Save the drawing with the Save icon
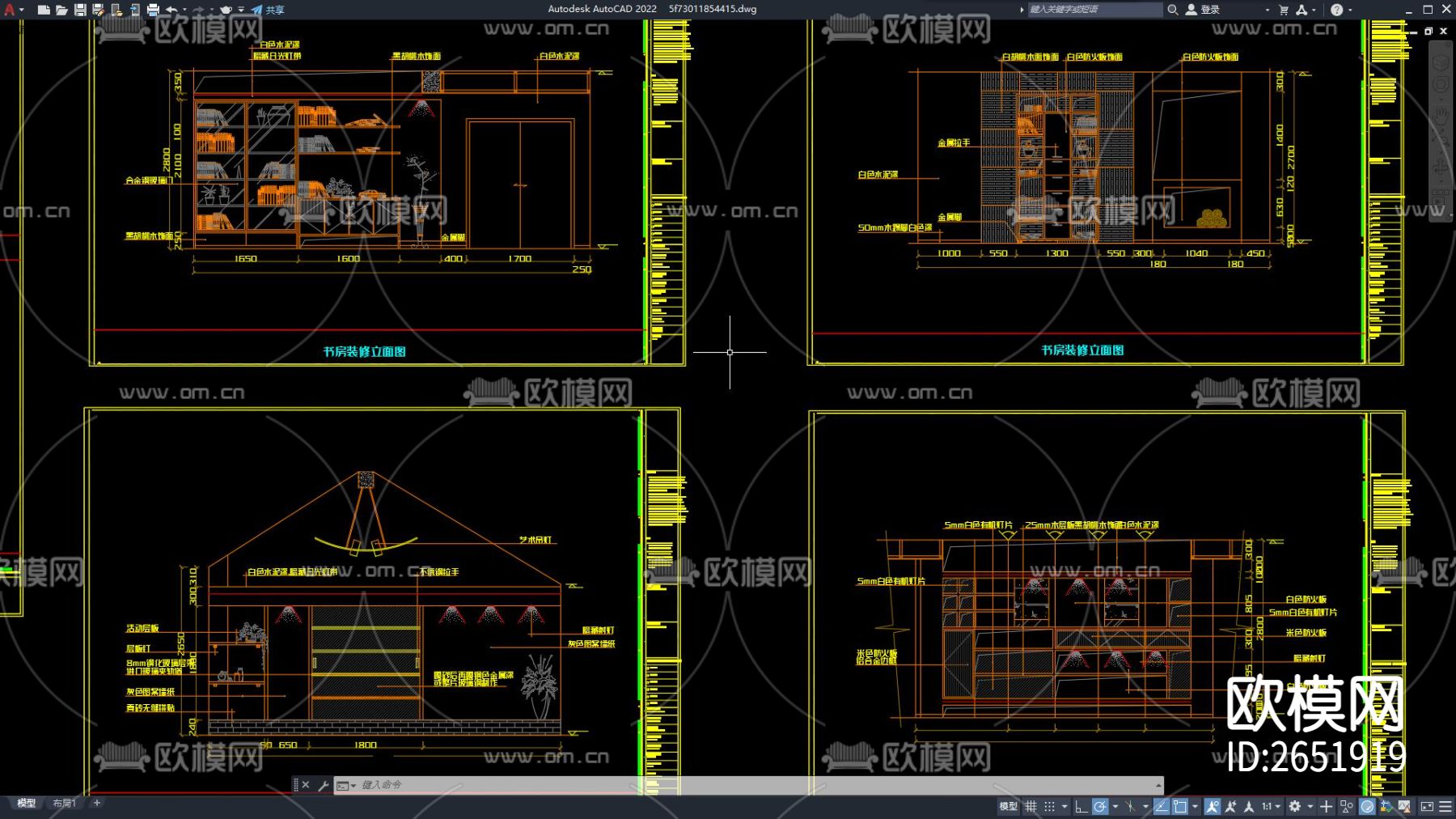Screen dimensions: 1456x819 (80, 10)
